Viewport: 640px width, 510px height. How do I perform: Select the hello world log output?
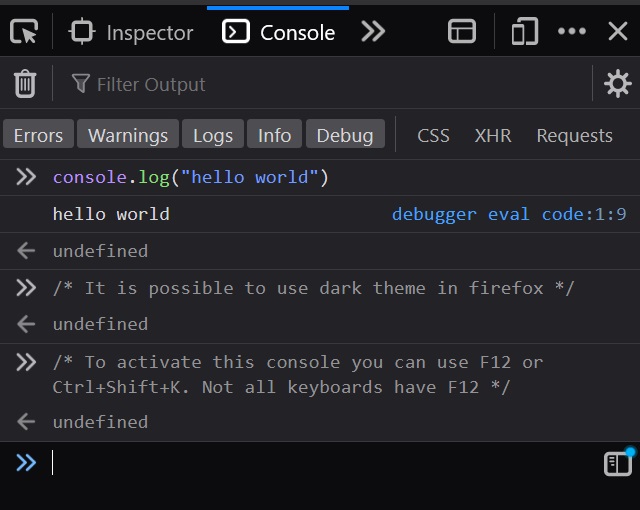point(111,214)
